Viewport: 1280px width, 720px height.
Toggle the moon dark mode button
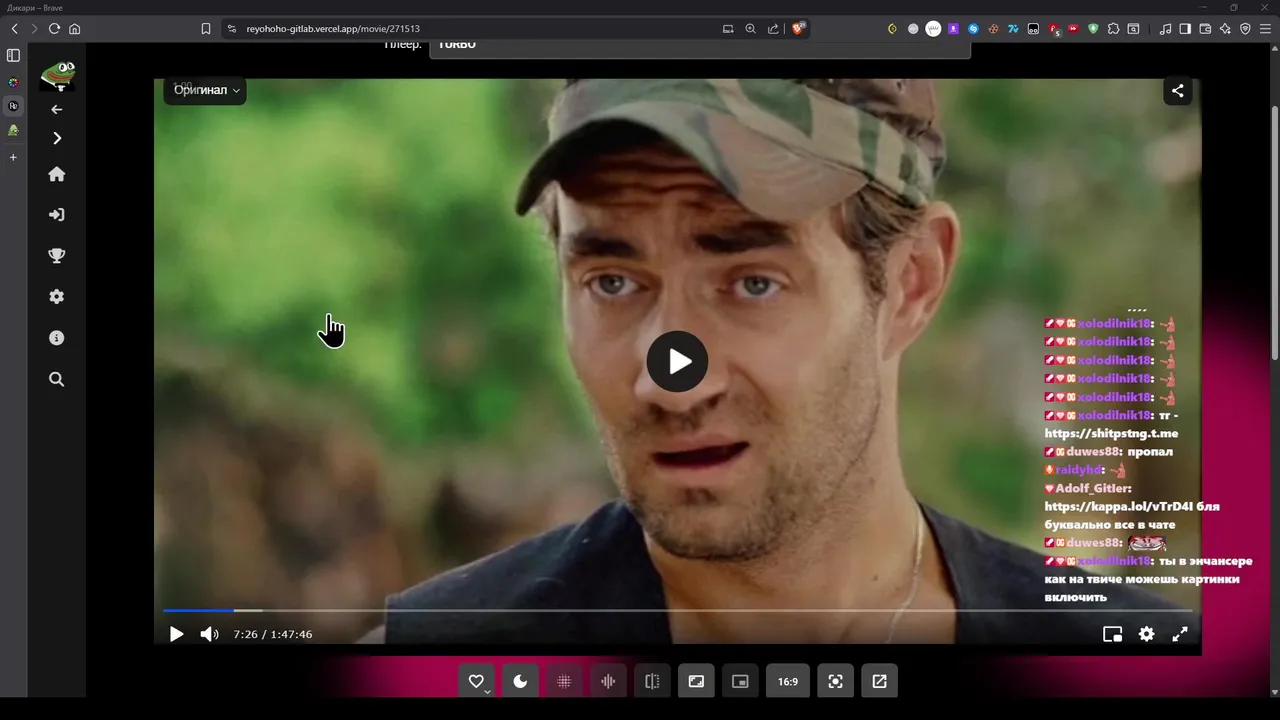(520, 681)
